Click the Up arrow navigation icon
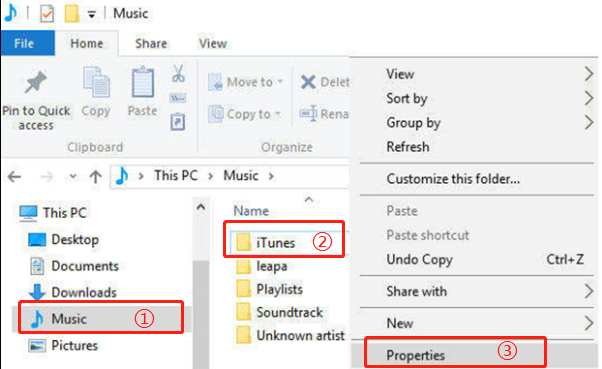602x369 pixels. click(95, 177)
